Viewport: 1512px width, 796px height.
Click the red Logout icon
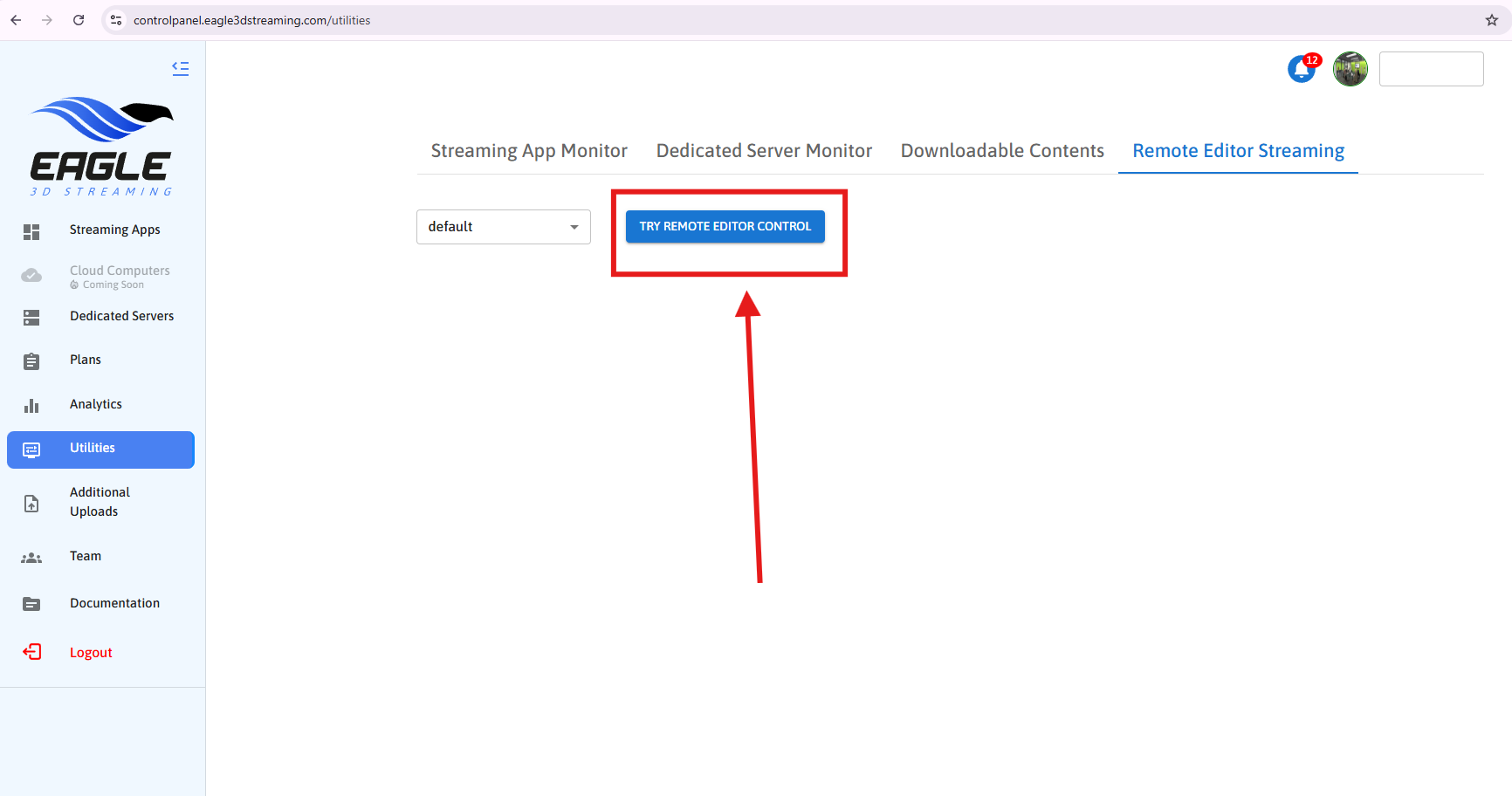click(x=31, y=652)
